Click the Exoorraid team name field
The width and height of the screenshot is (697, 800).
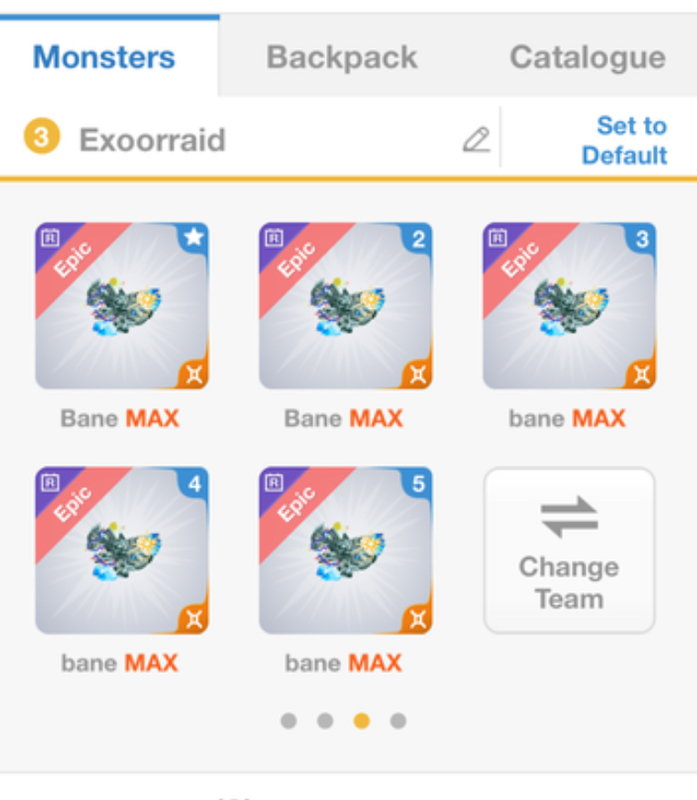coord(152,139)
